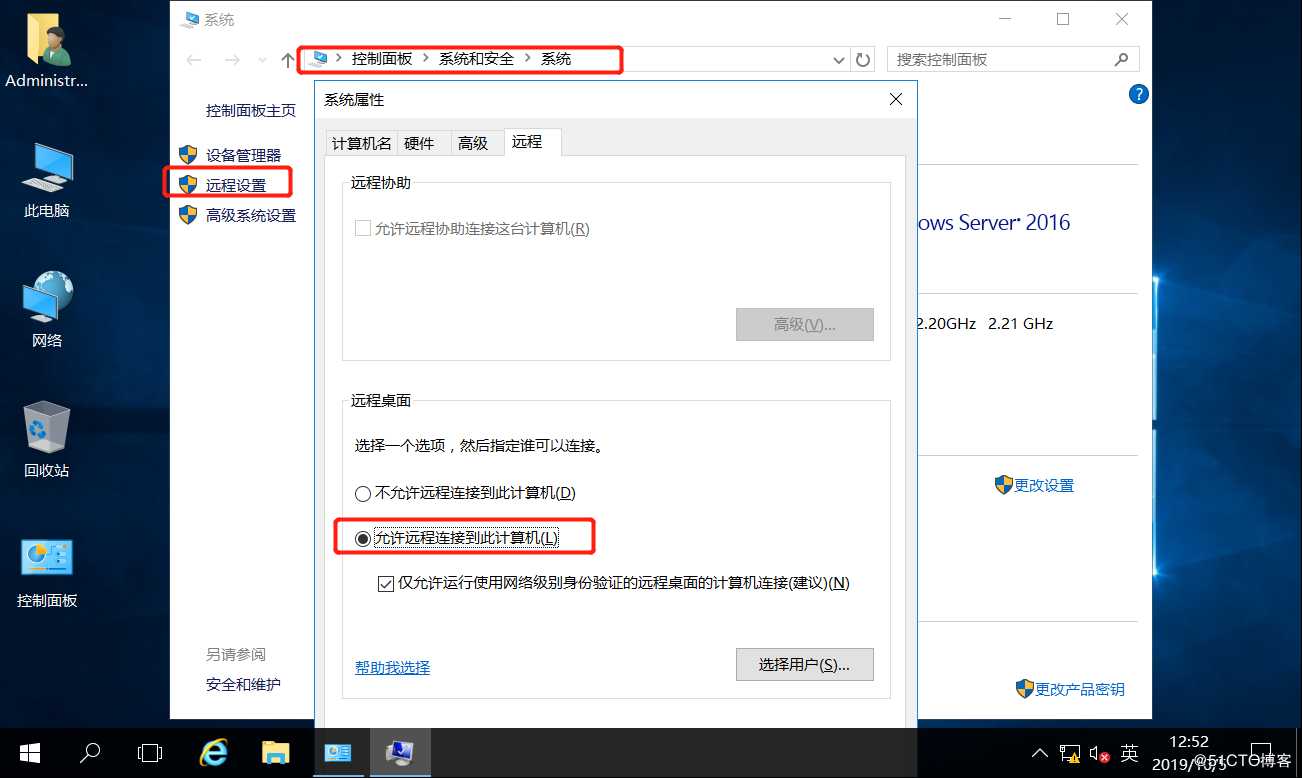Viewport: 1302px width, 778px height.
Task: Toggle network level authentication checkbox
Action: point(386,583)
